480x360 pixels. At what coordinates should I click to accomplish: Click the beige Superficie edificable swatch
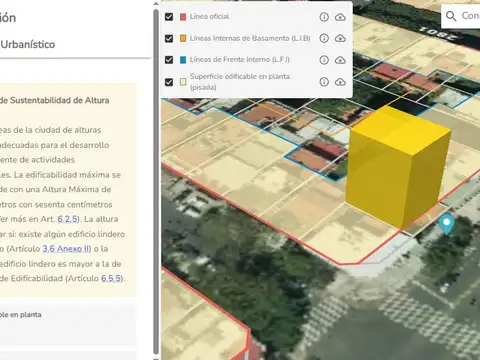183,82
